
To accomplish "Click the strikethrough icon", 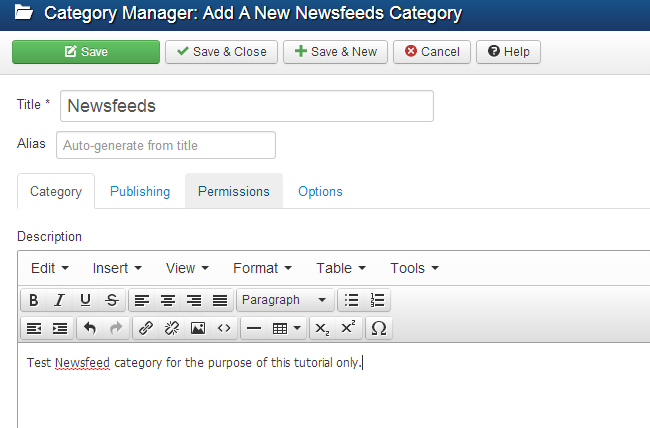I will click(x=111, y=300).
